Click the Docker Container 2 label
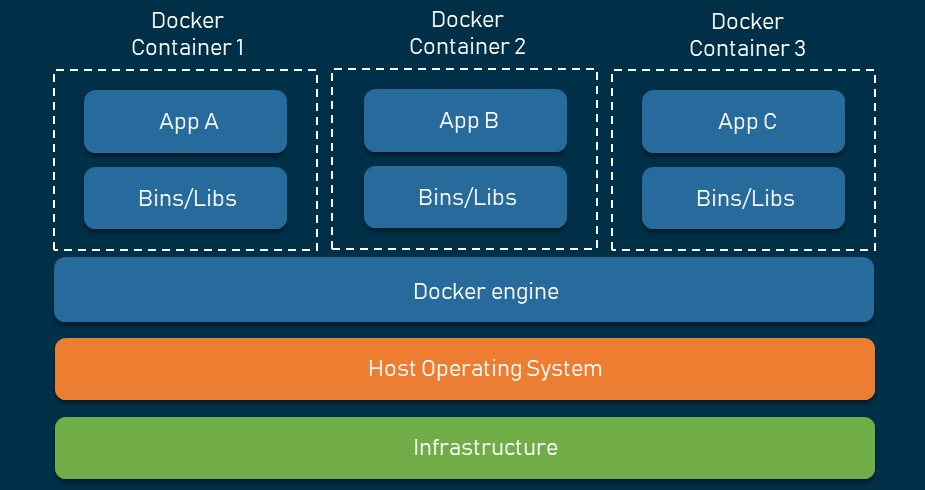This screenshot has width=925, height=490. click(x=467, y=32)
